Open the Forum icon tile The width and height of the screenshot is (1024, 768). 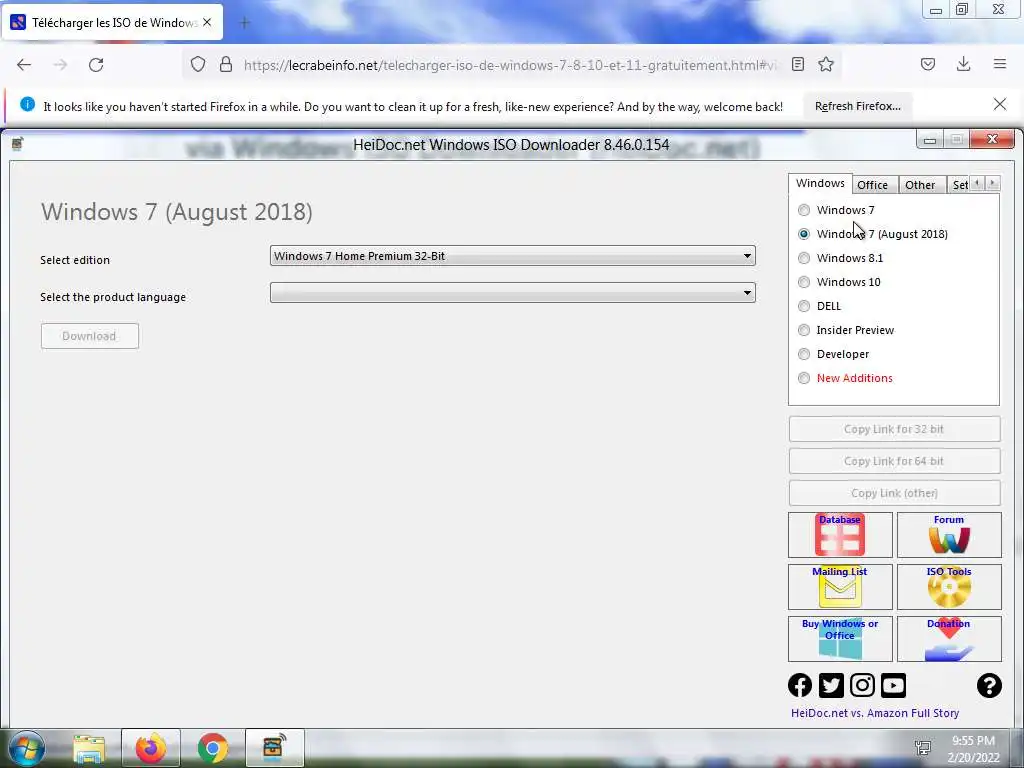(x=949, y=534)
